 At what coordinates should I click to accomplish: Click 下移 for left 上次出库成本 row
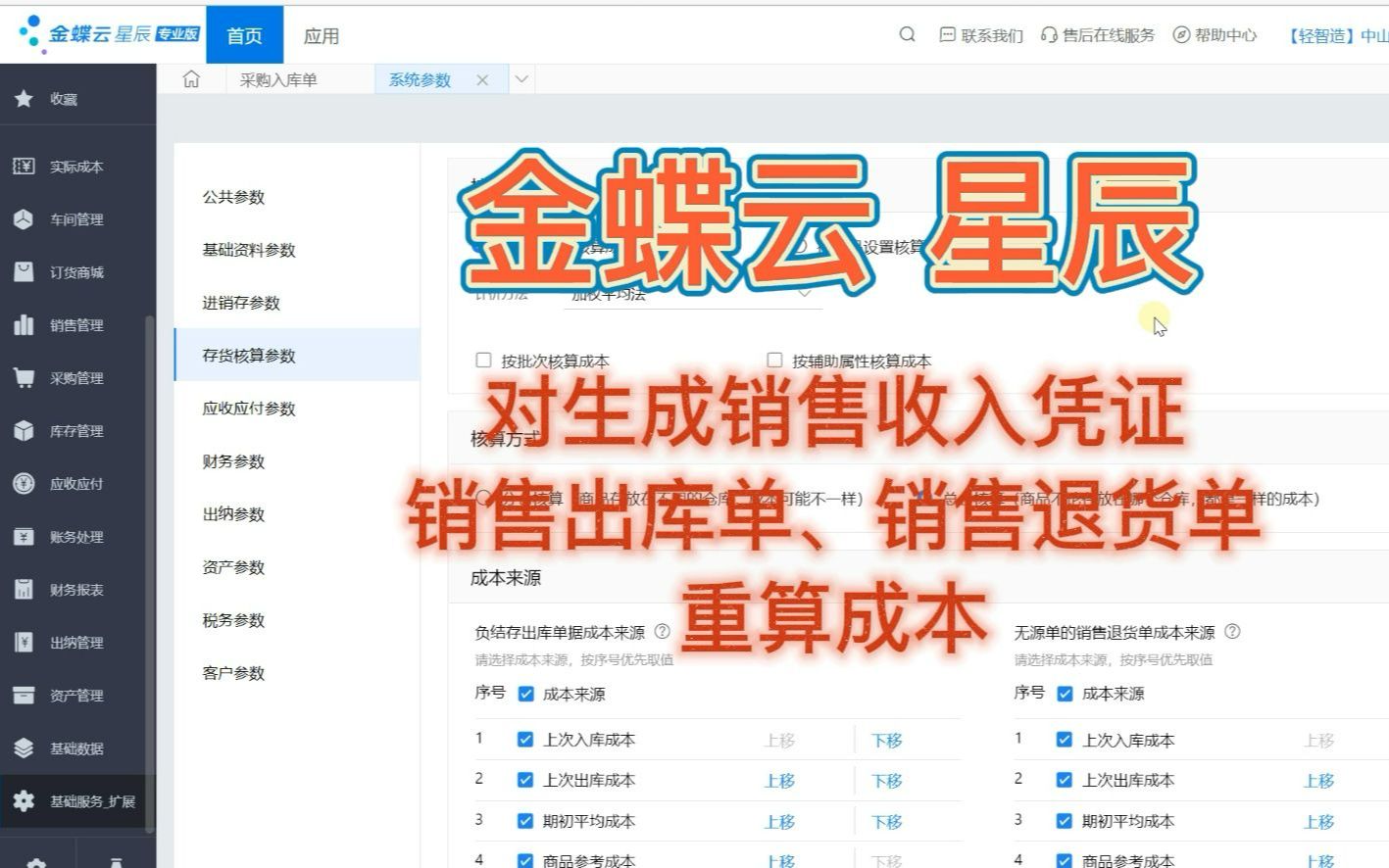[x=886, y=781]
